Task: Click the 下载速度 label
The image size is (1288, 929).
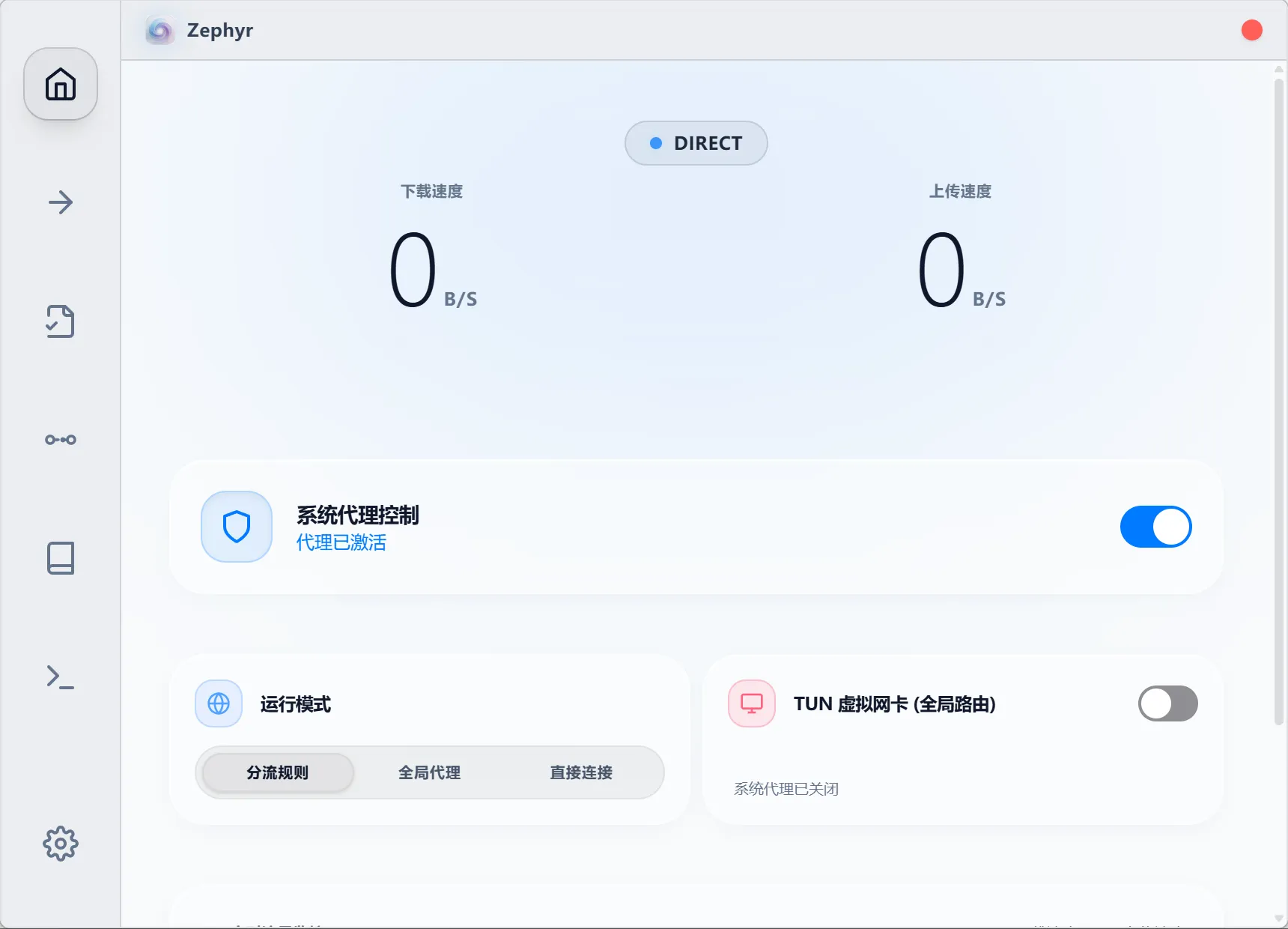Action: coord(432,192)
